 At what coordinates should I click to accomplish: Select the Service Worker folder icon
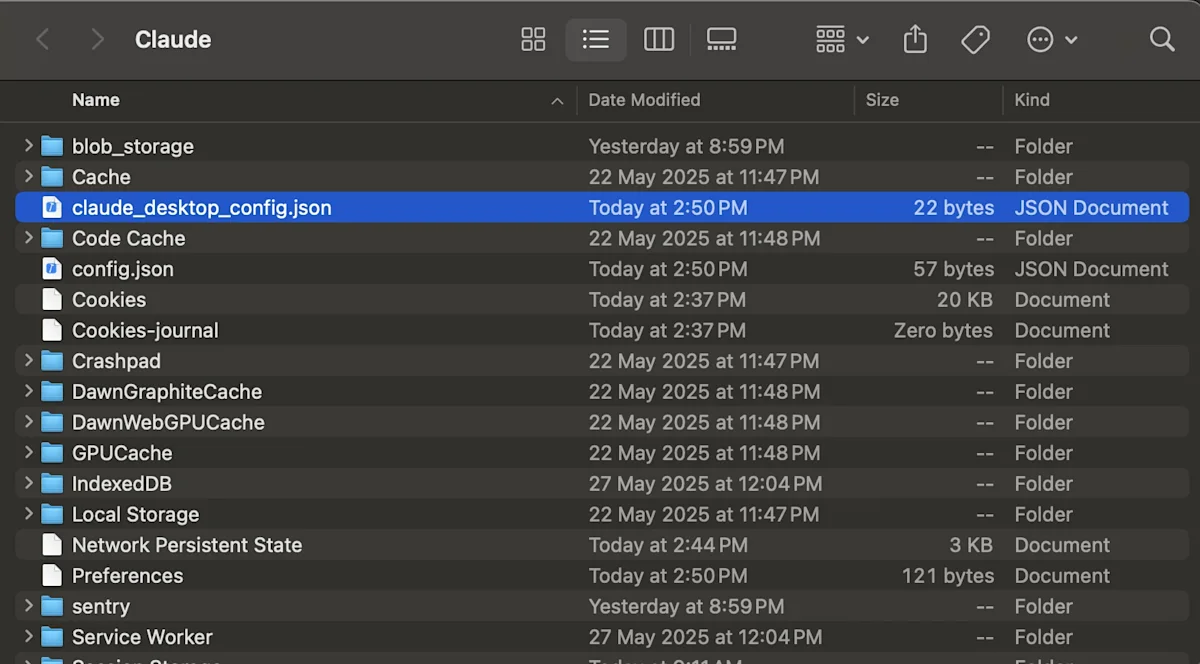[52, 637]
